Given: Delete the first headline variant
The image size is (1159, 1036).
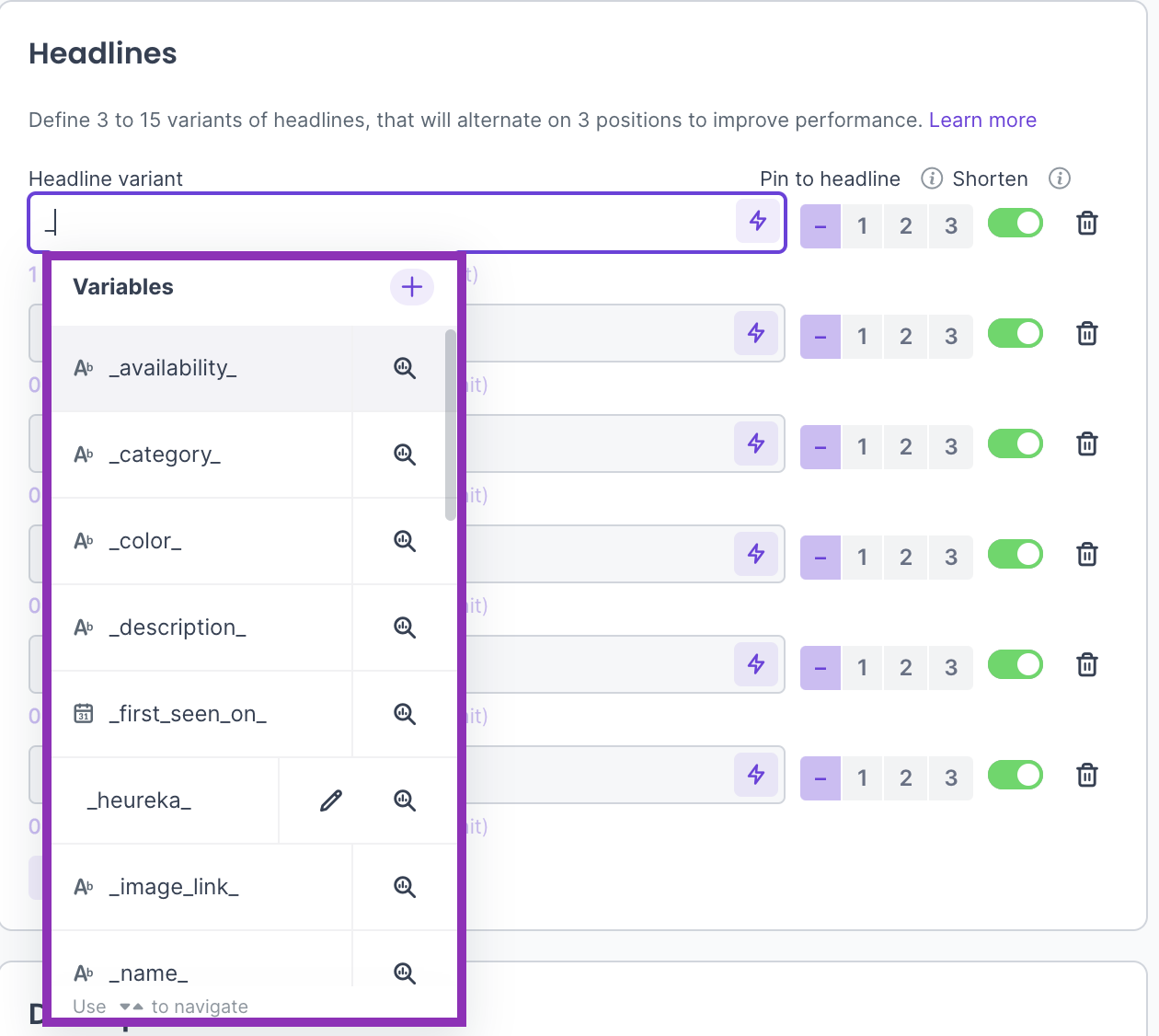Looking at the screenshot, I should point(1086,224).
